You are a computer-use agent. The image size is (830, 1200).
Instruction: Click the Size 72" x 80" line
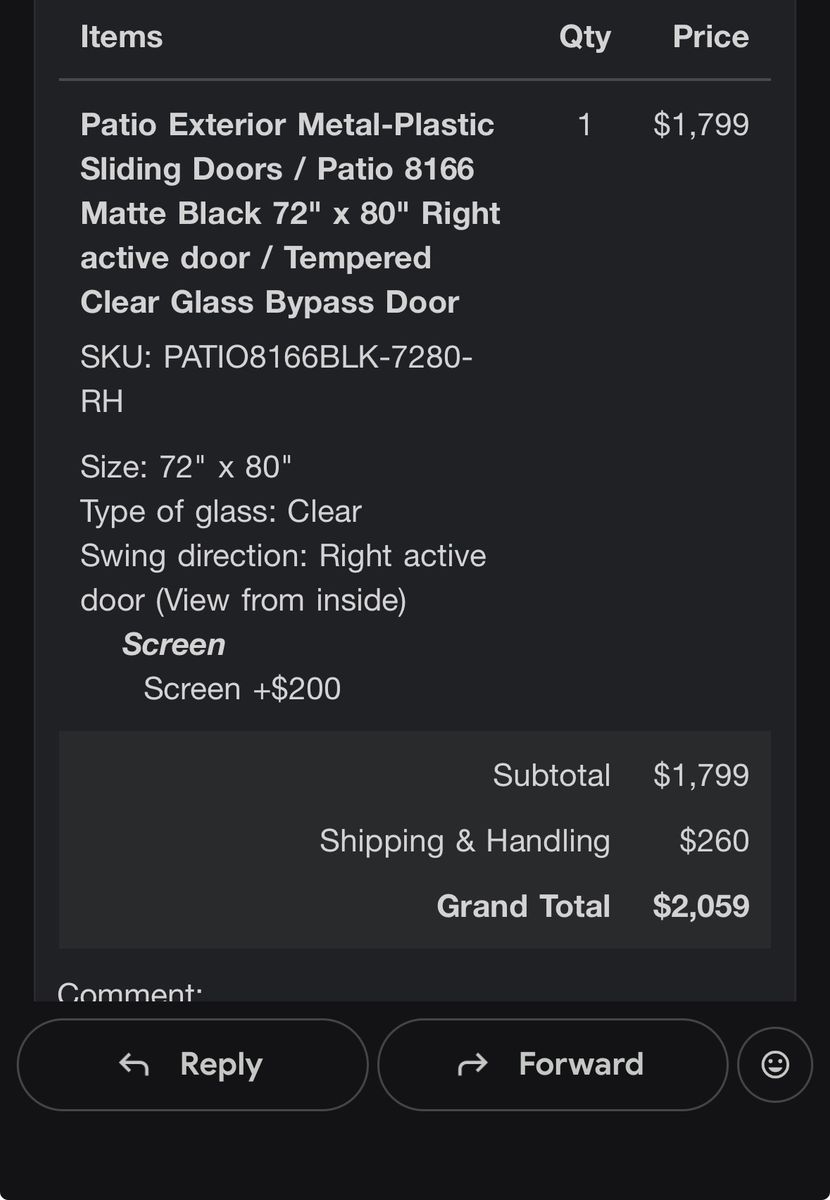(x=186, y=467)
